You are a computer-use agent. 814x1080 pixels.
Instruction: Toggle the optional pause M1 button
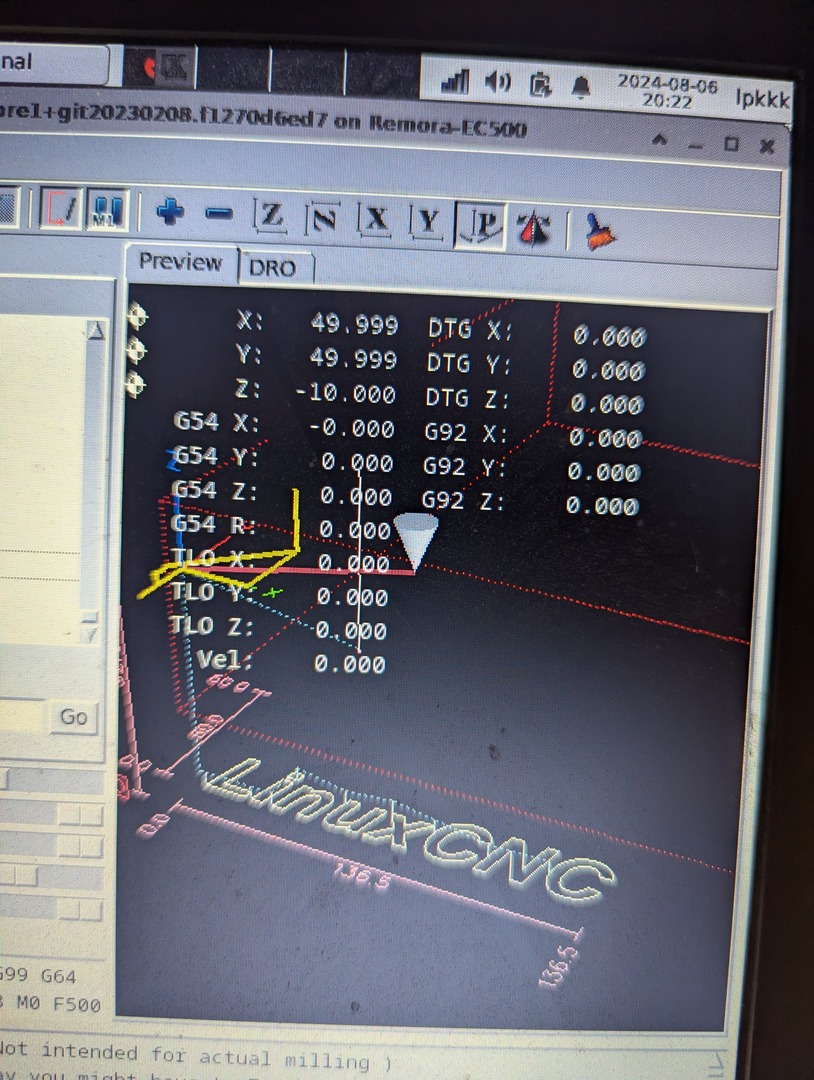pyautogui.click(x=106, y=211)
